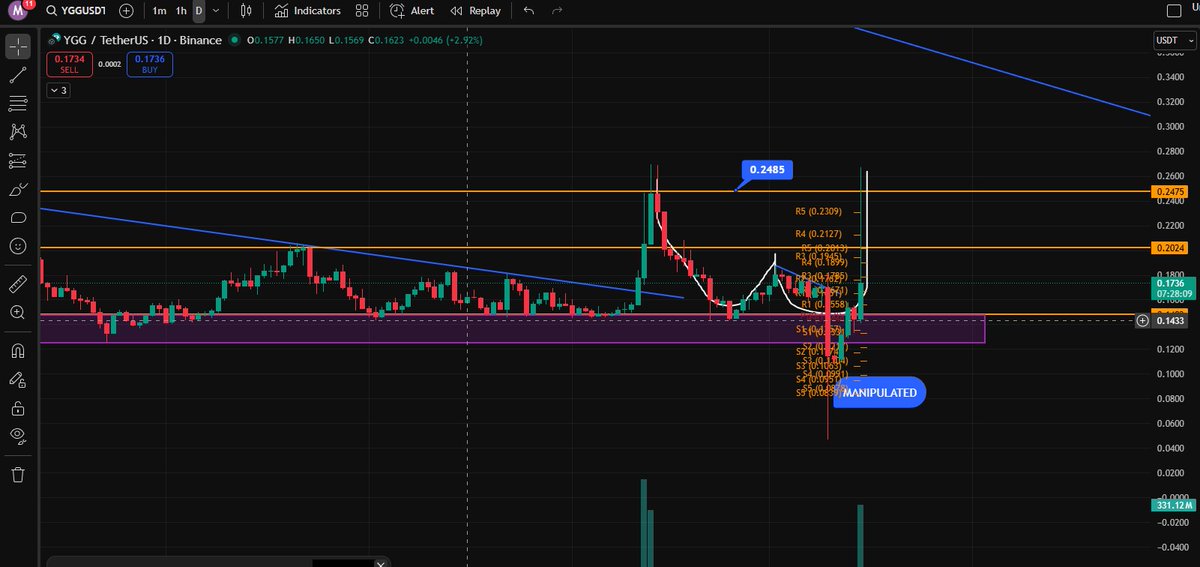This screenshot has width=1200, height=567.
Task: Redo the chart action
Action: point(557,11)
